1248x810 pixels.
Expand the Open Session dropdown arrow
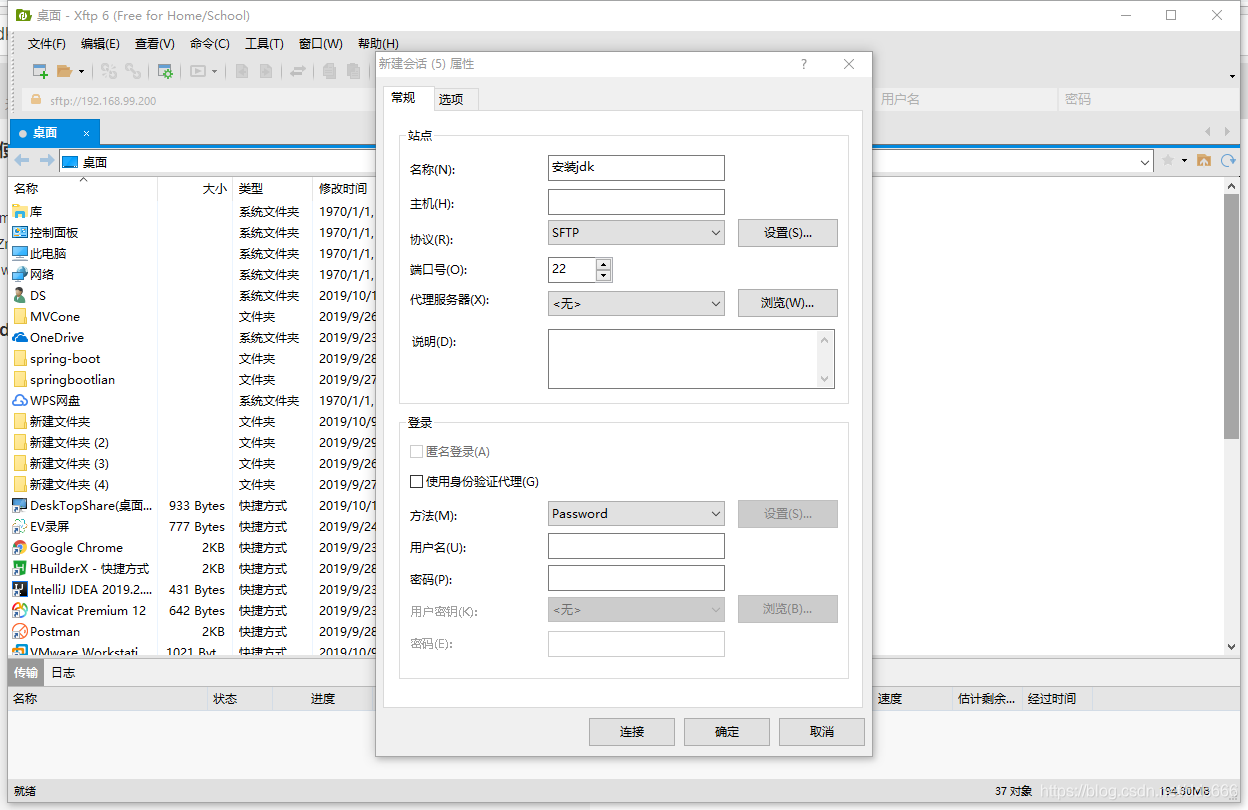tap(81, 72)
